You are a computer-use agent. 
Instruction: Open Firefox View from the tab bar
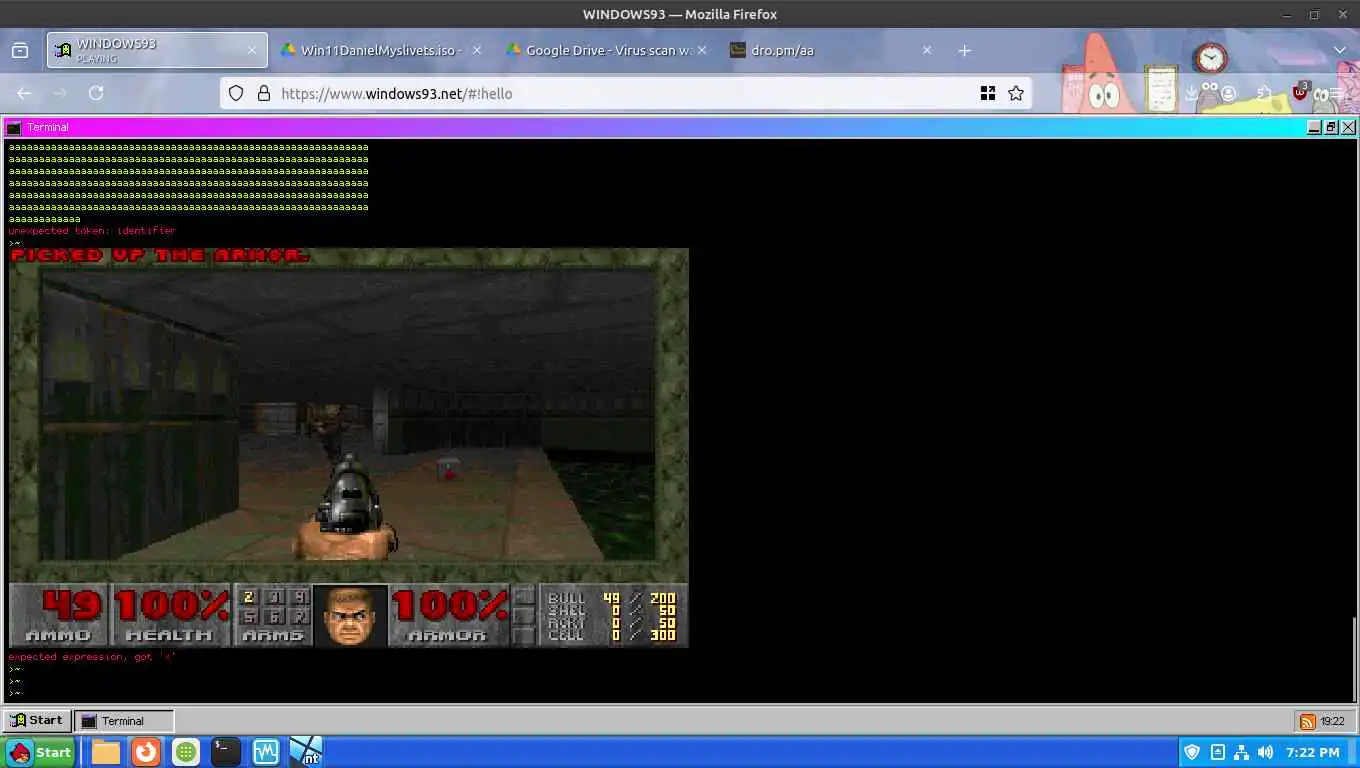click(20, 50)
